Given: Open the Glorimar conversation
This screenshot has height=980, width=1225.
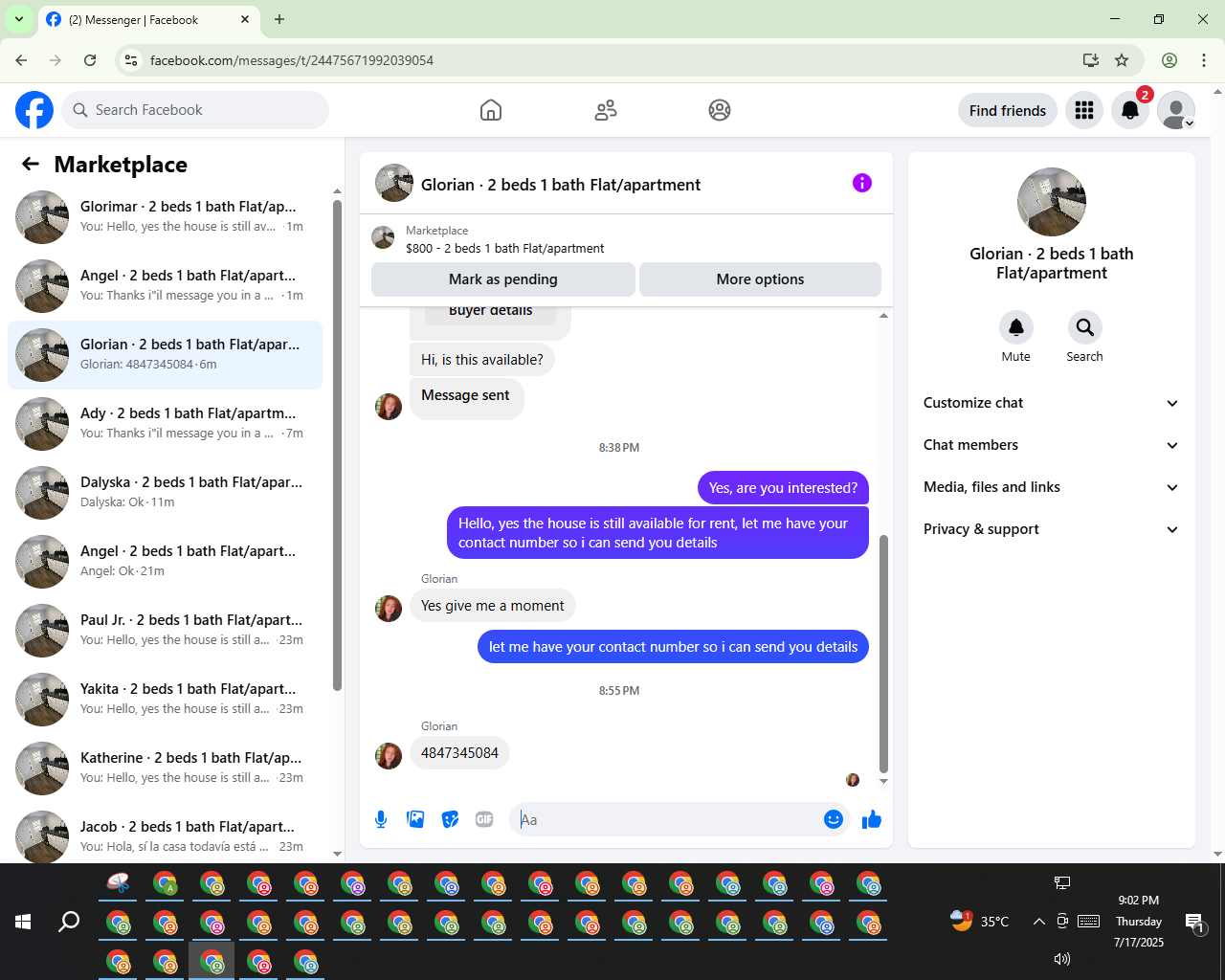Looking at the screenshot, I should (165, 217).
